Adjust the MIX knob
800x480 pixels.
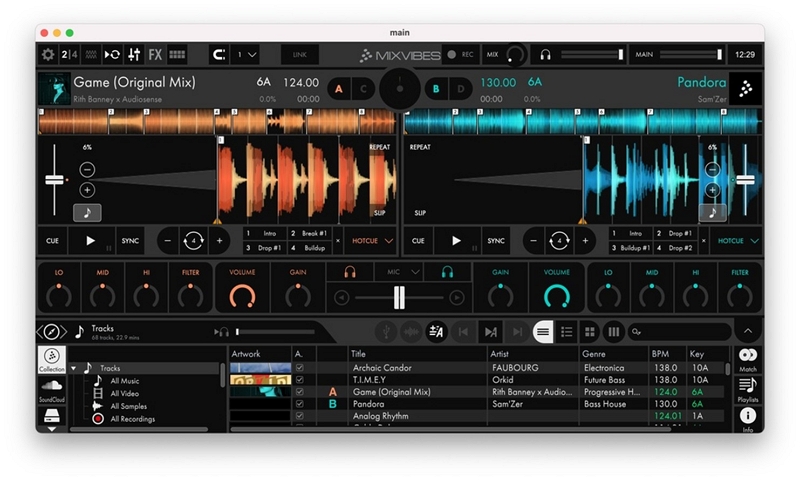(x=515, y=55)
